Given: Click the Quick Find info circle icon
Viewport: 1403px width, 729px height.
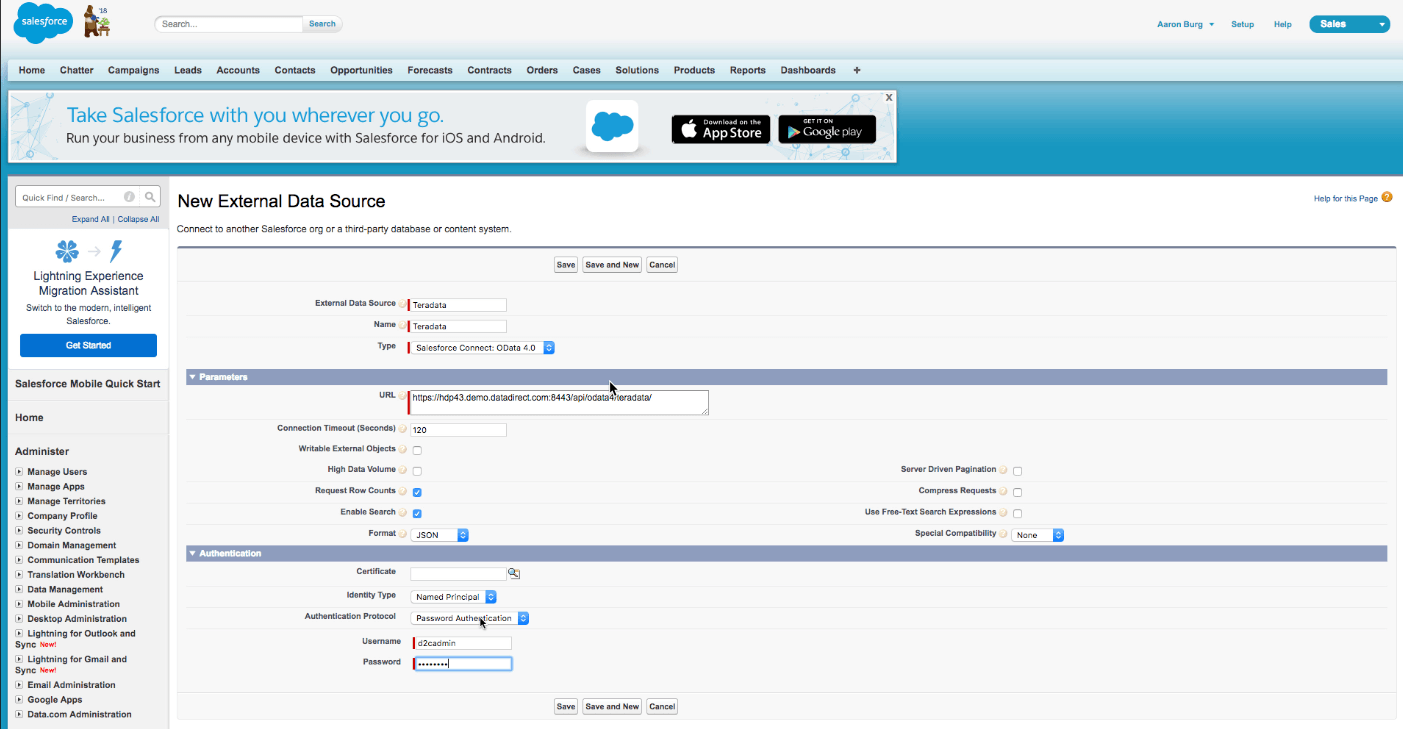Looking at the screenshot, I should [x=129, y=196].
